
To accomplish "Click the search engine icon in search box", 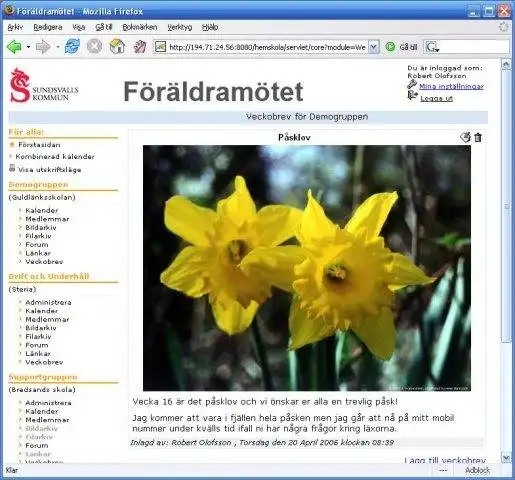I will point(432,47).
